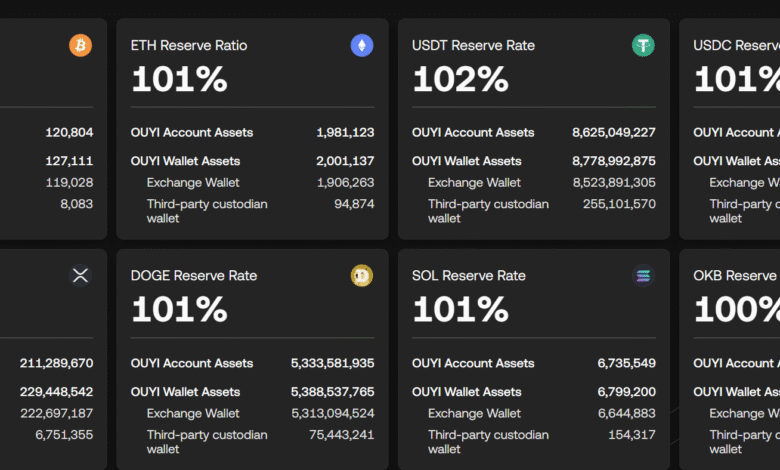Click BTC card value 119,028
780x470 pixels.
[x=69, y=183]
